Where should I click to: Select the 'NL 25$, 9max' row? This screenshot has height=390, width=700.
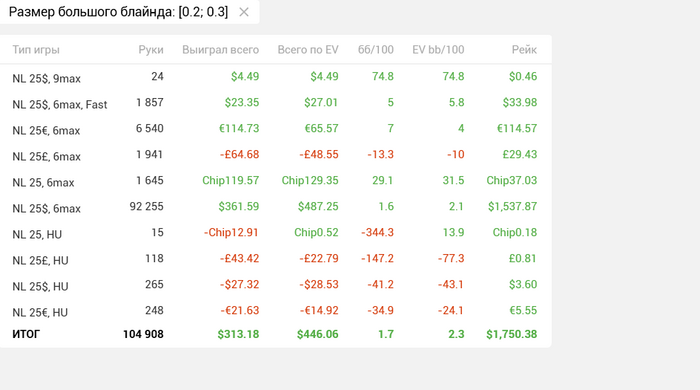(x=275, y=77)
